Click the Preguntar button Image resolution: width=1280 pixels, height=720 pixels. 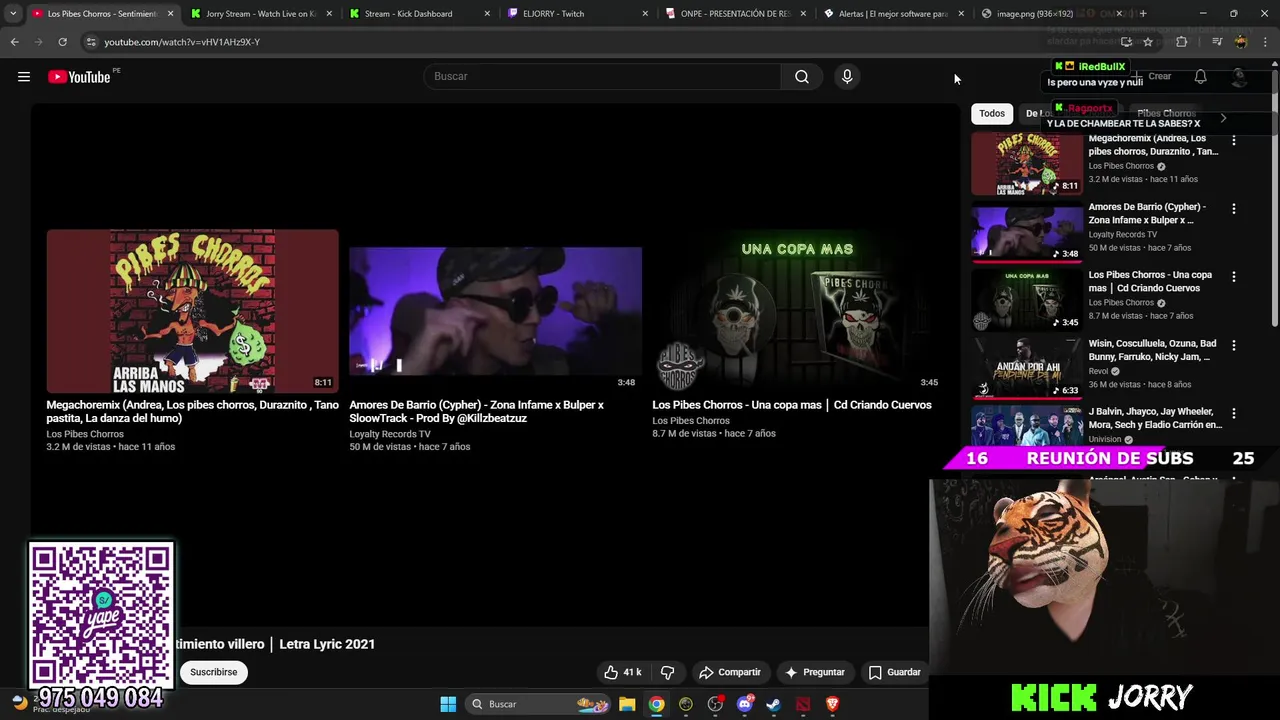point(815,672)
